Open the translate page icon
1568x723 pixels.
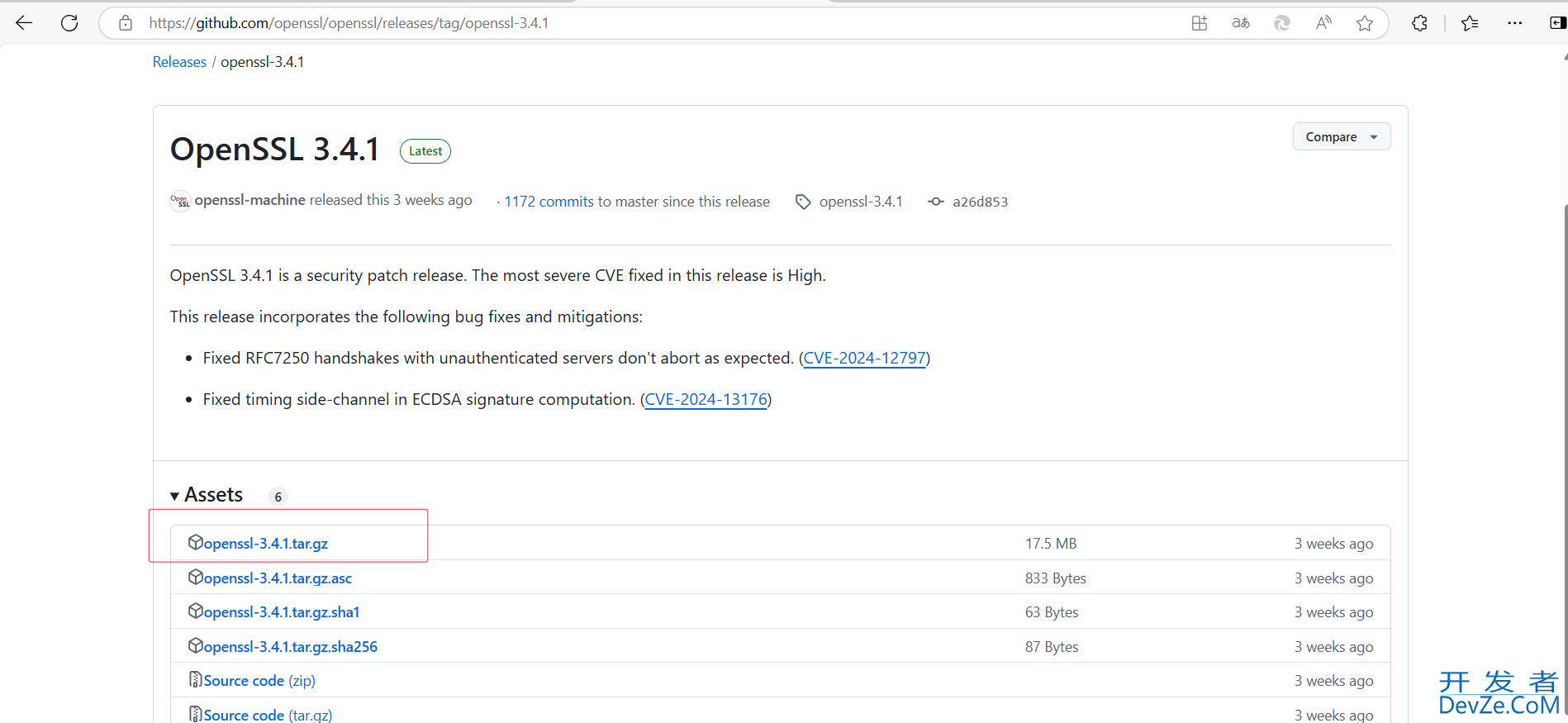point(1241,23)
